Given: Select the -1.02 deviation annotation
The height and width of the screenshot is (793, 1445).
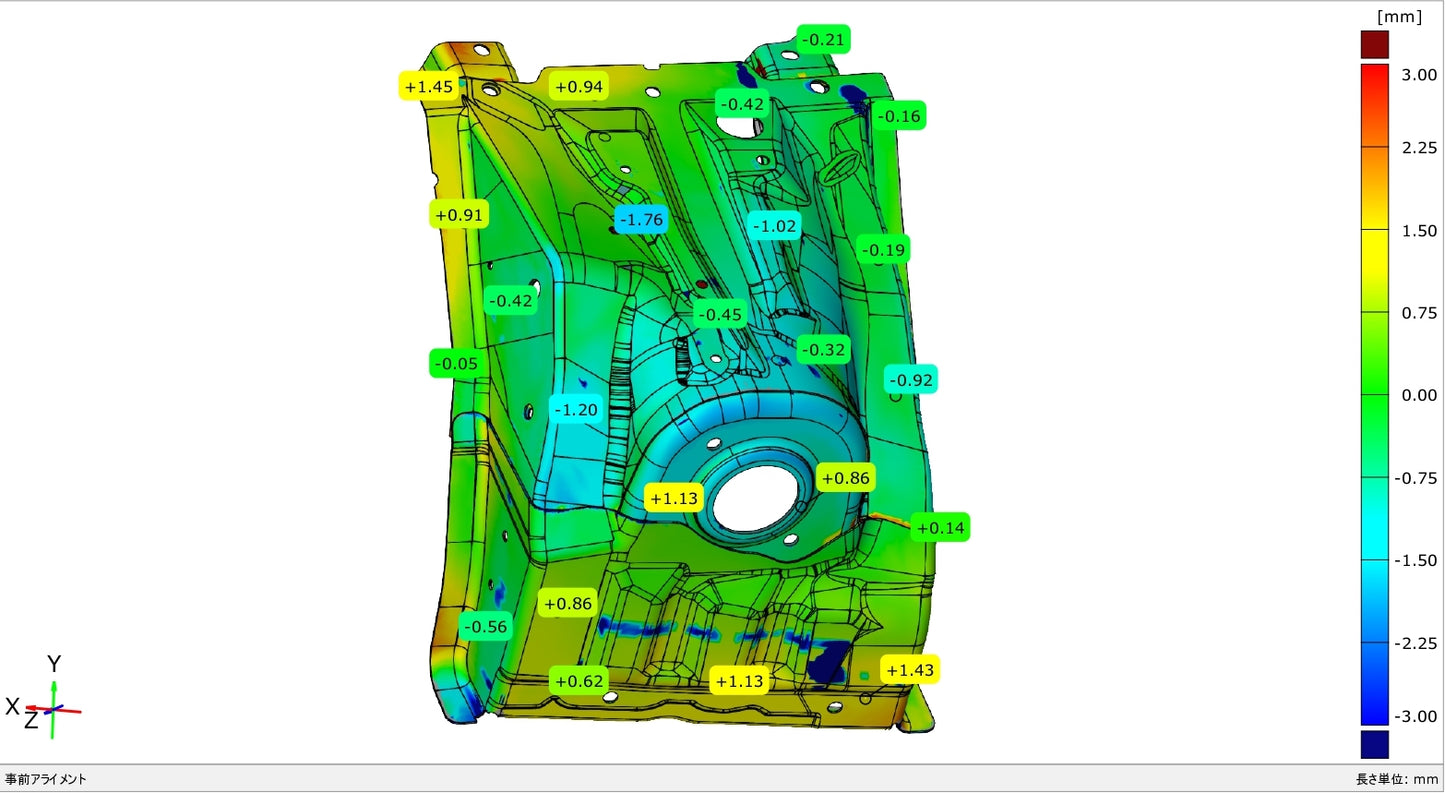Looking at the screenshot, I should pyautogui.click(x=775, y=226).
